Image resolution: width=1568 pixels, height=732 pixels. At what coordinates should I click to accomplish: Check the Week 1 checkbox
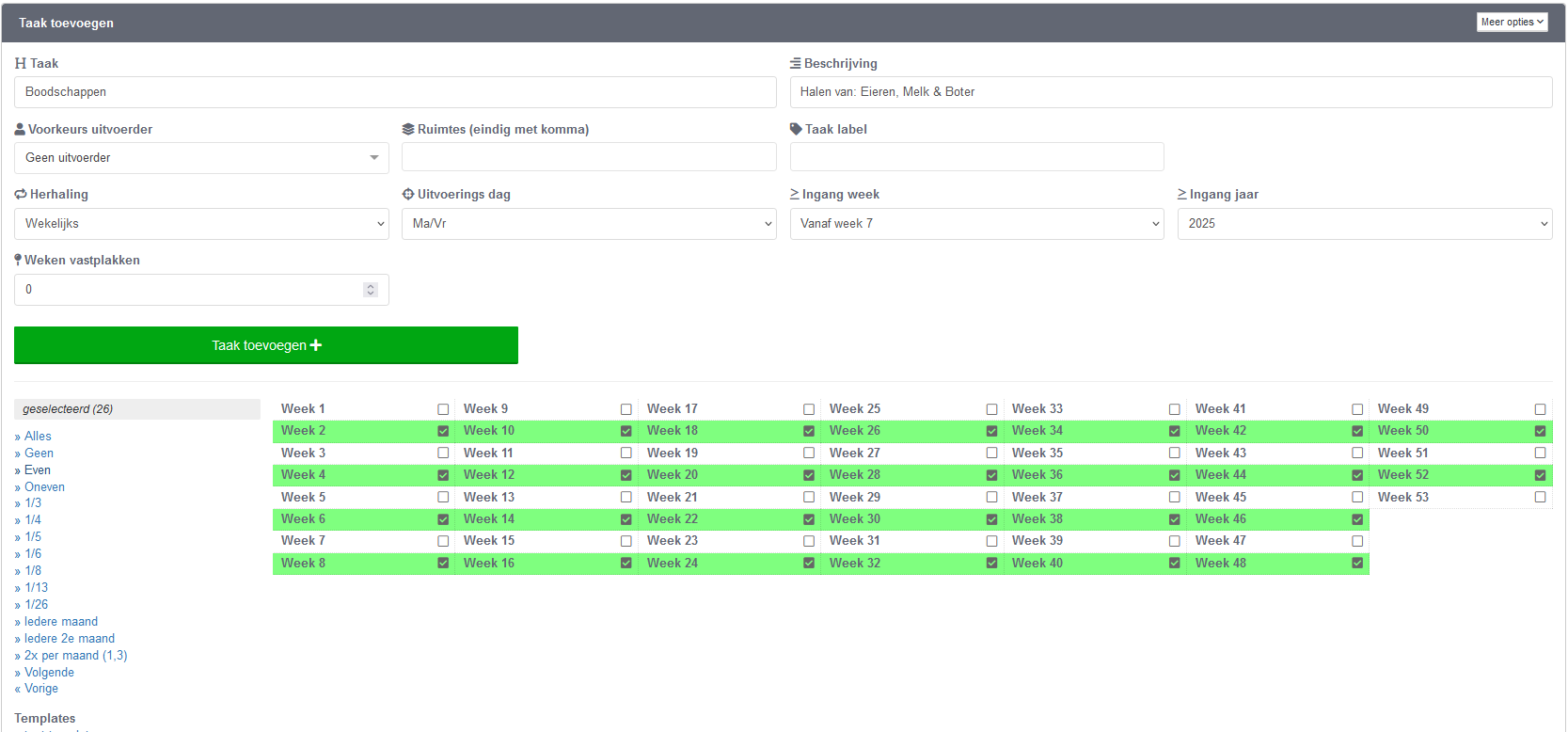443,409
